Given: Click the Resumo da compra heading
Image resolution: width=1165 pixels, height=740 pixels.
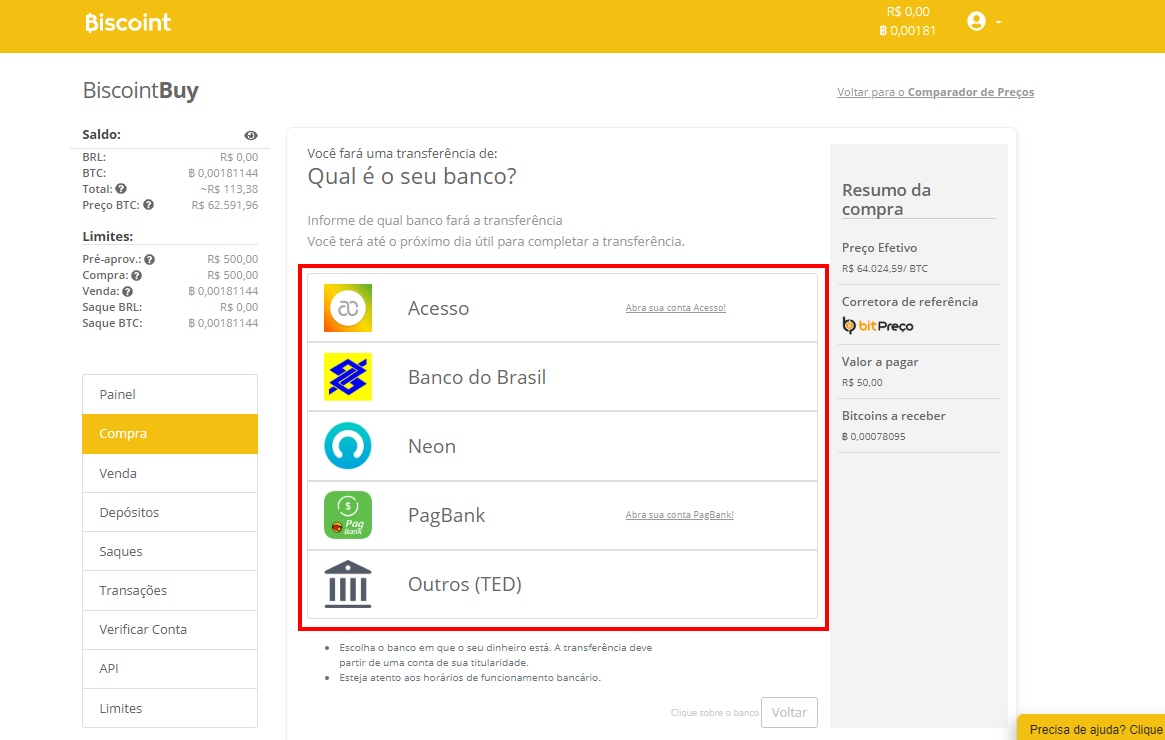Looking at the screenshot, I should [x=886, y=199].
